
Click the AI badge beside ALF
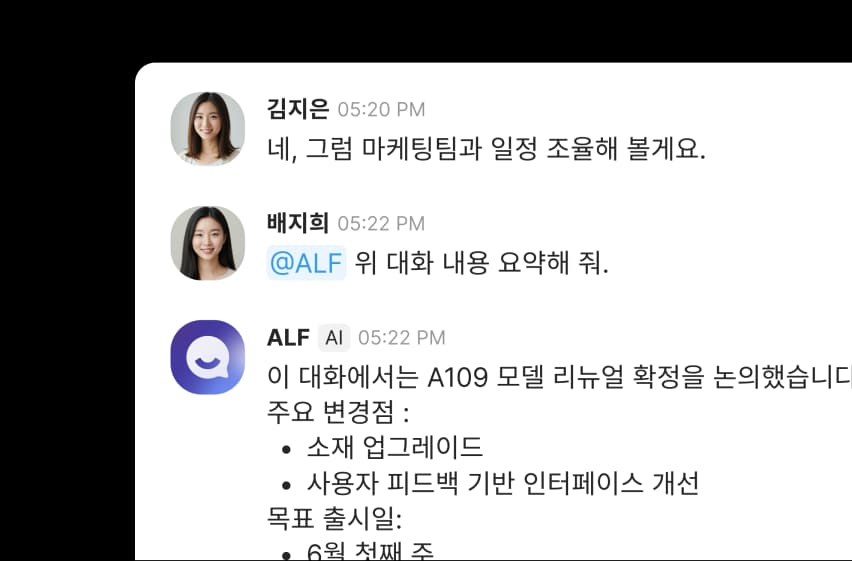click(334, 338)
